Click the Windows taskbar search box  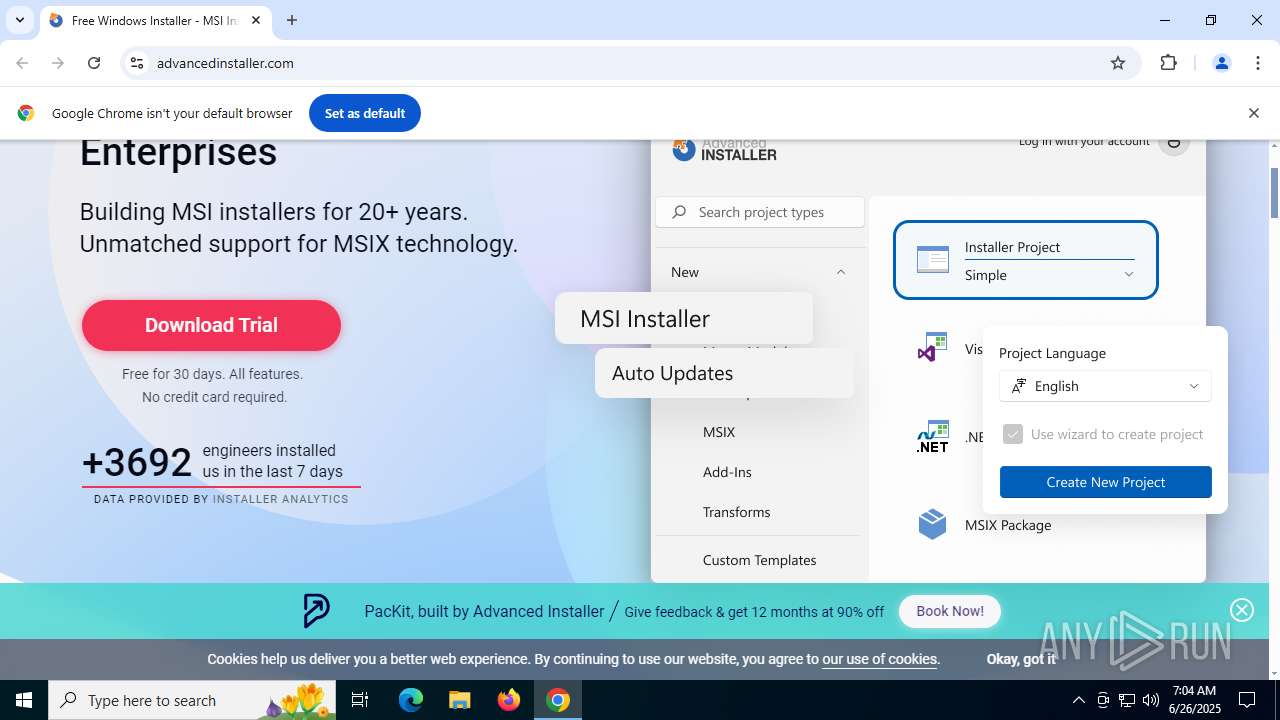pos(190,700)
